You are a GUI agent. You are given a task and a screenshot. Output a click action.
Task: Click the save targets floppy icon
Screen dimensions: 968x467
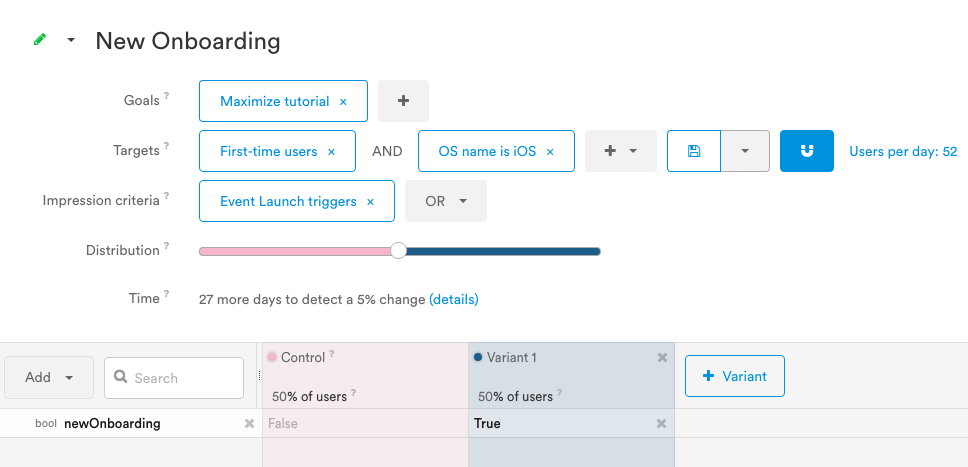pyautogui.click(x=694, y=151)
